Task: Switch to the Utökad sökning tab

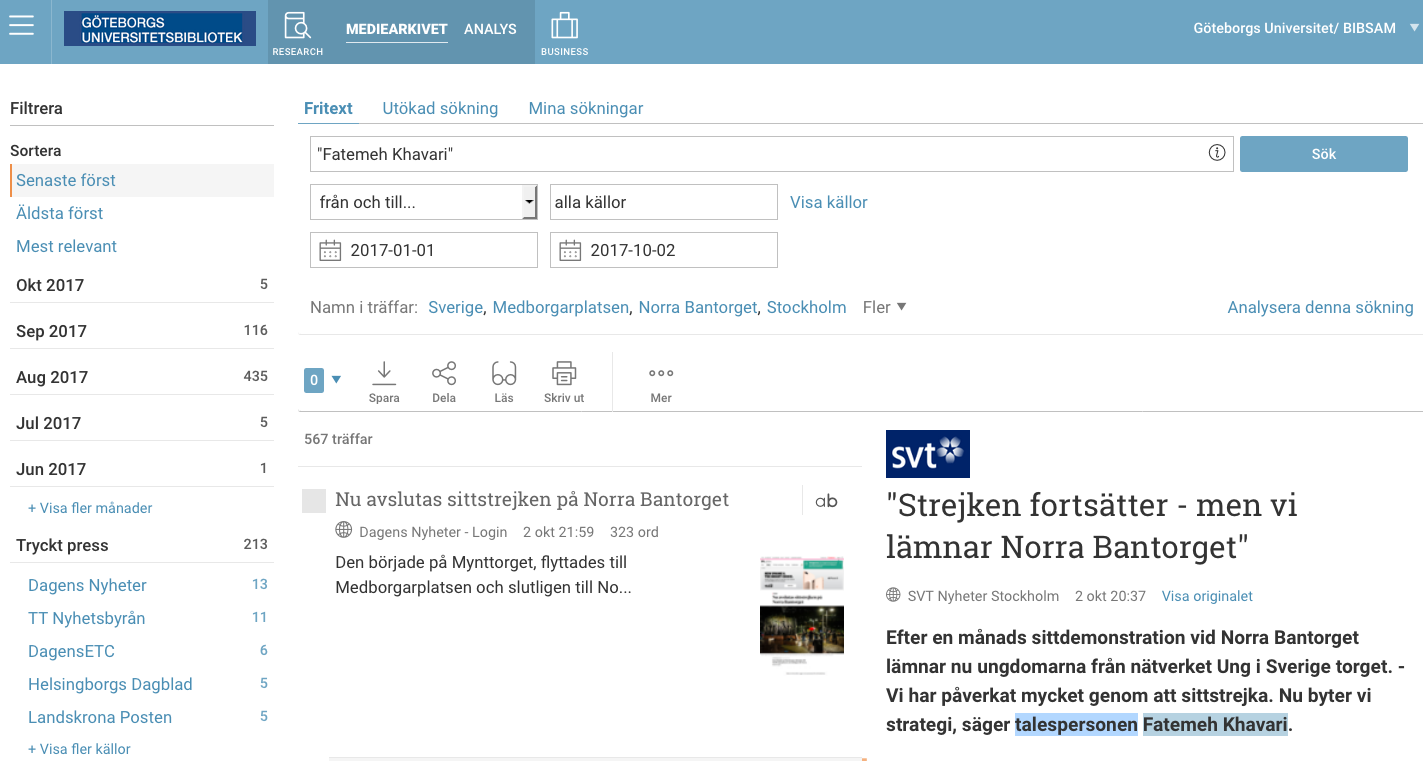Action: (440, 107)
